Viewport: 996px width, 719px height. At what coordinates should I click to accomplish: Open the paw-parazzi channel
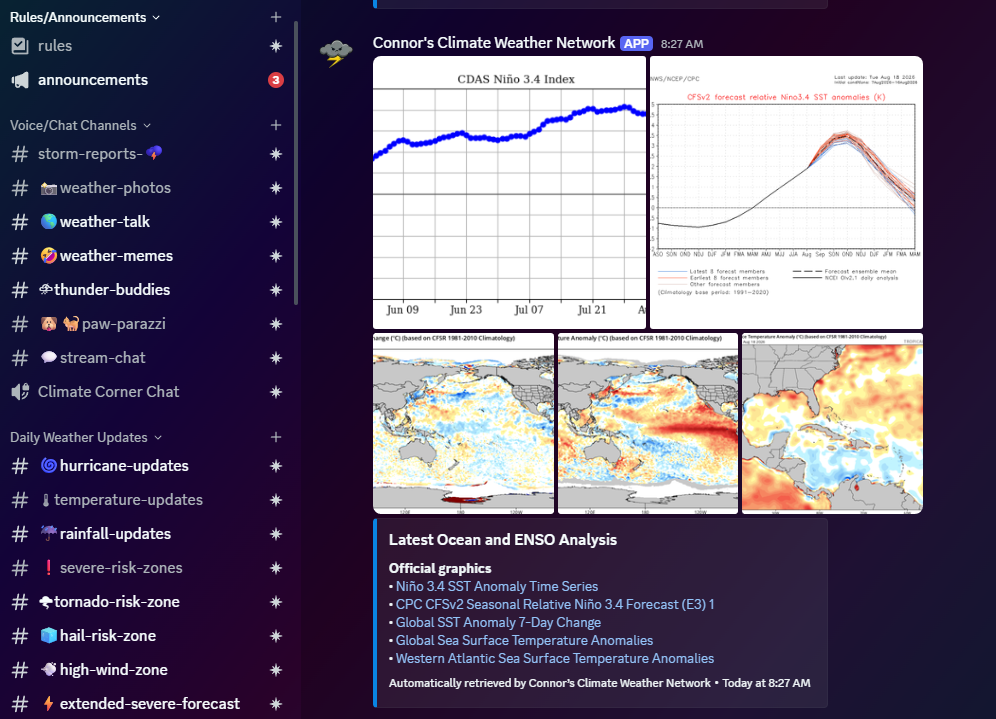[145, 324]
